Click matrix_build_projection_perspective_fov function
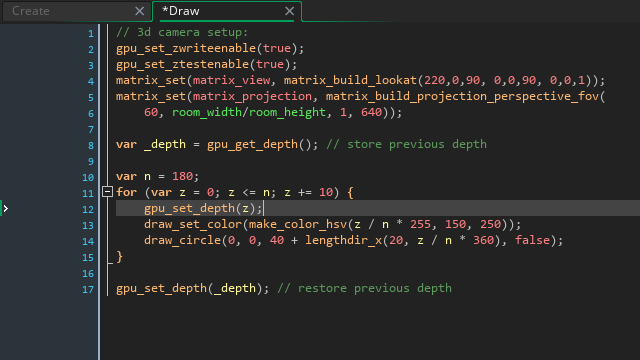Image resolution: width=640 pixels, height=360 pixels. (462, 96)
